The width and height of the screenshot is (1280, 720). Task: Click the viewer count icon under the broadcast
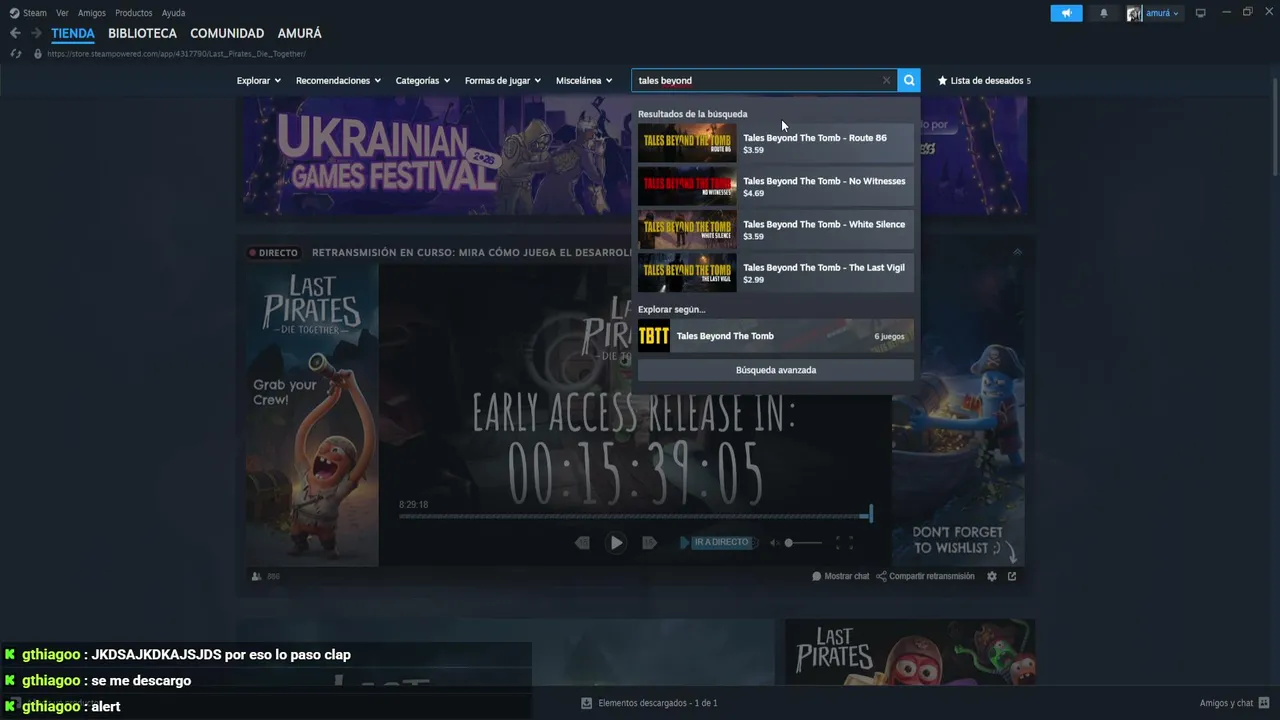point(257,576)
